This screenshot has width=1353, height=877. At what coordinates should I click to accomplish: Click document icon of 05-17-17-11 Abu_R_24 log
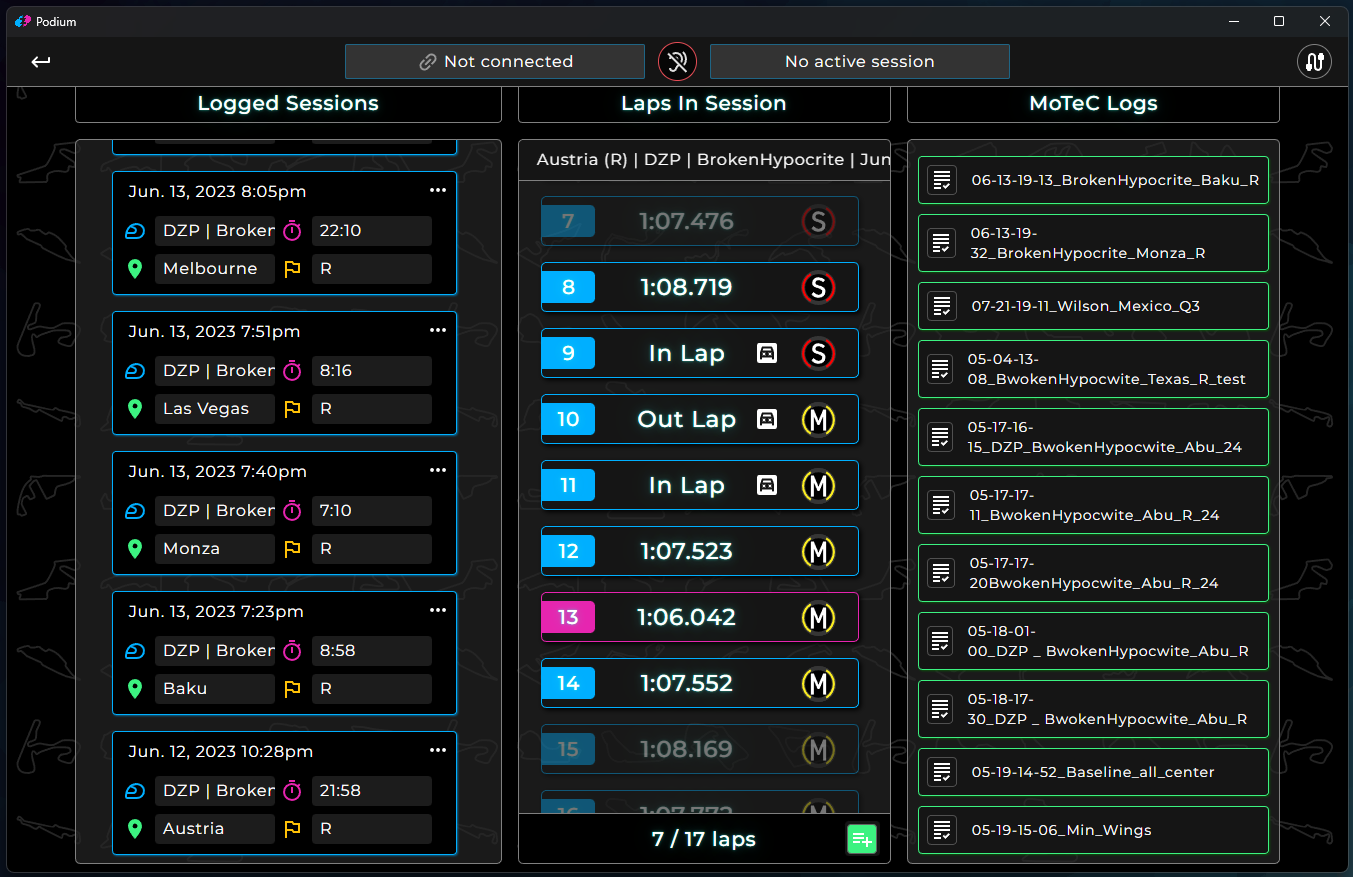click(x=940, y=505)
